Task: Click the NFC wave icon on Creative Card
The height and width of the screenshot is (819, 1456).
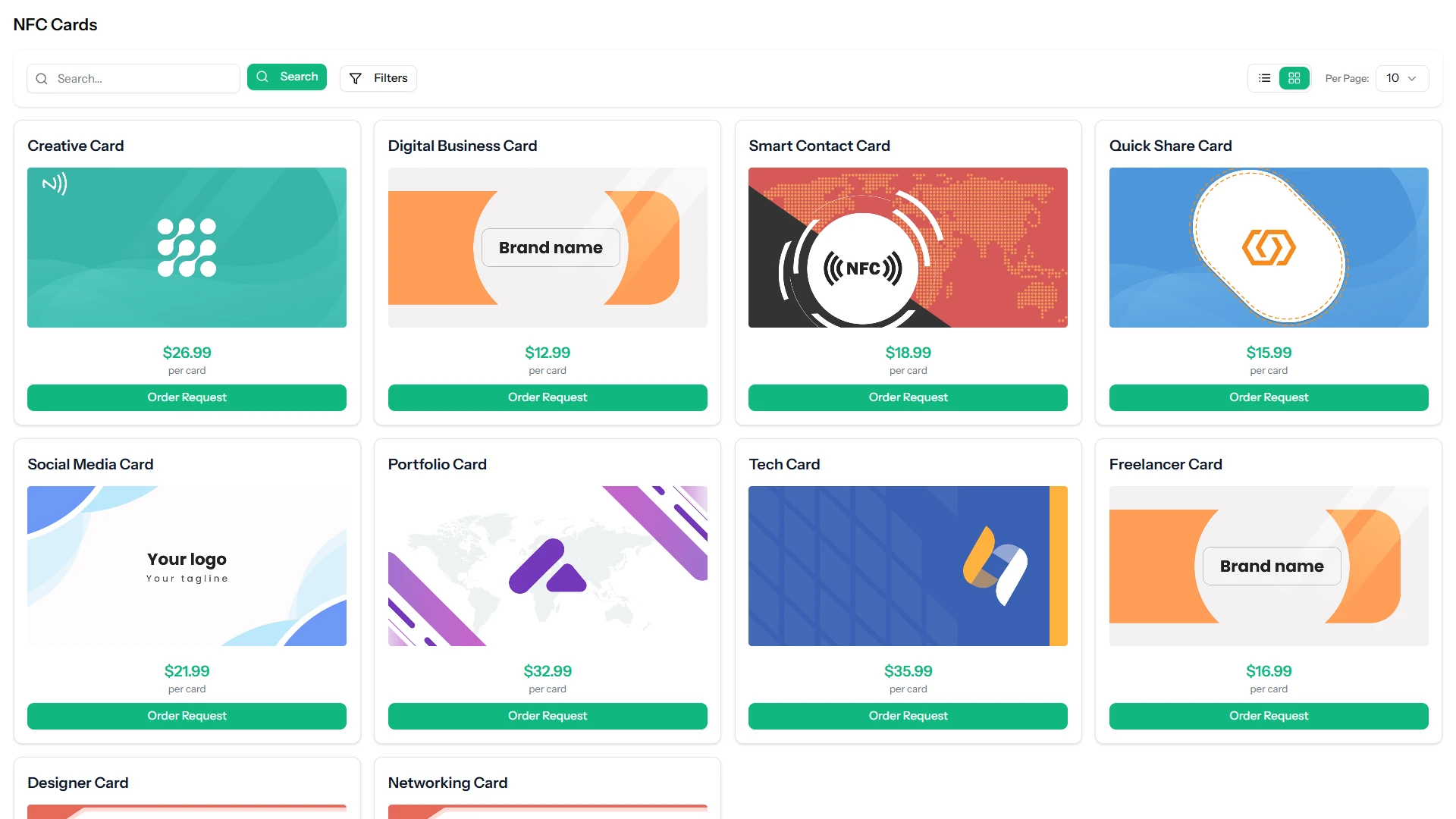Action: pyautogui.click(x=55, y=184)
